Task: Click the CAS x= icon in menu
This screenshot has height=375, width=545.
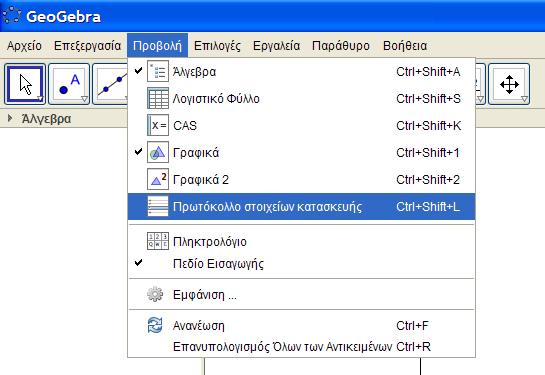Action: point(158,125)
